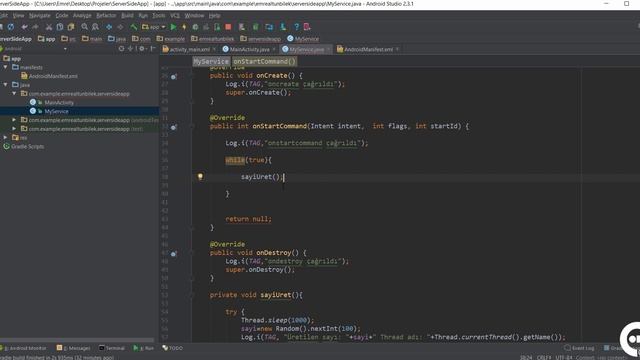The image size is (640, 360).
Task: Click the Replace magnifier icon
Action: click(96, 27)
